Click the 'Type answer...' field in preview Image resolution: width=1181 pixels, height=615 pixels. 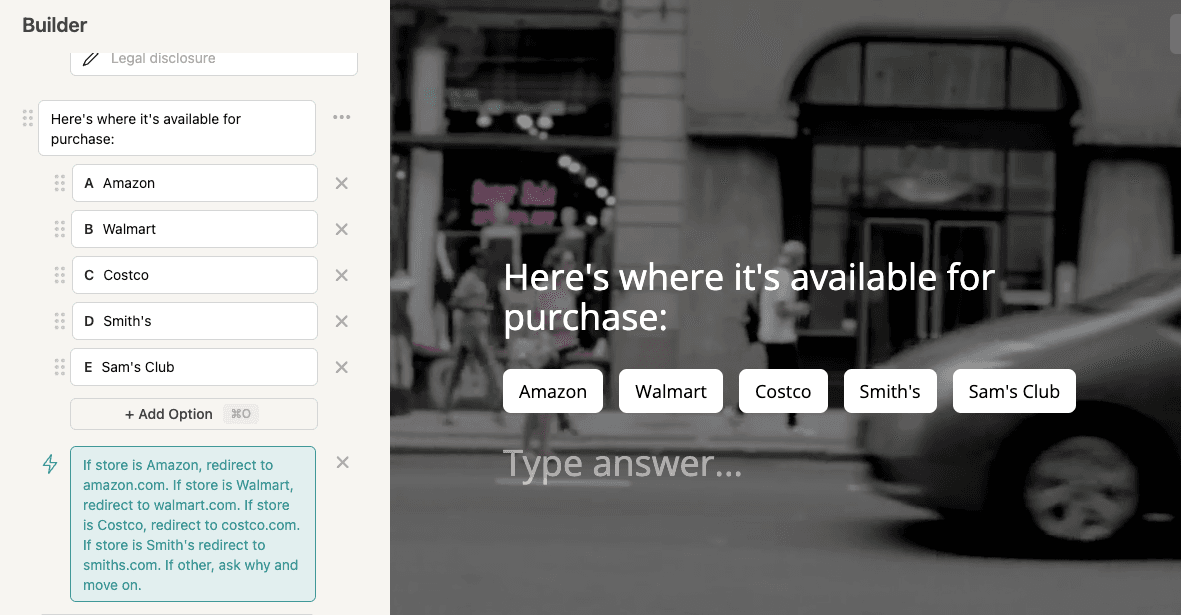[x=622, y=464]
